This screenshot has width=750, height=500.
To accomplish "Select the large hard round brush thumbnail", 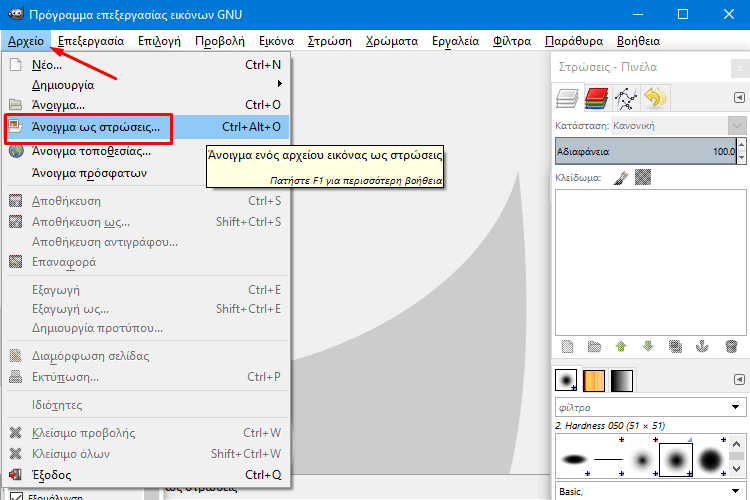I will (x=710, y=460).
